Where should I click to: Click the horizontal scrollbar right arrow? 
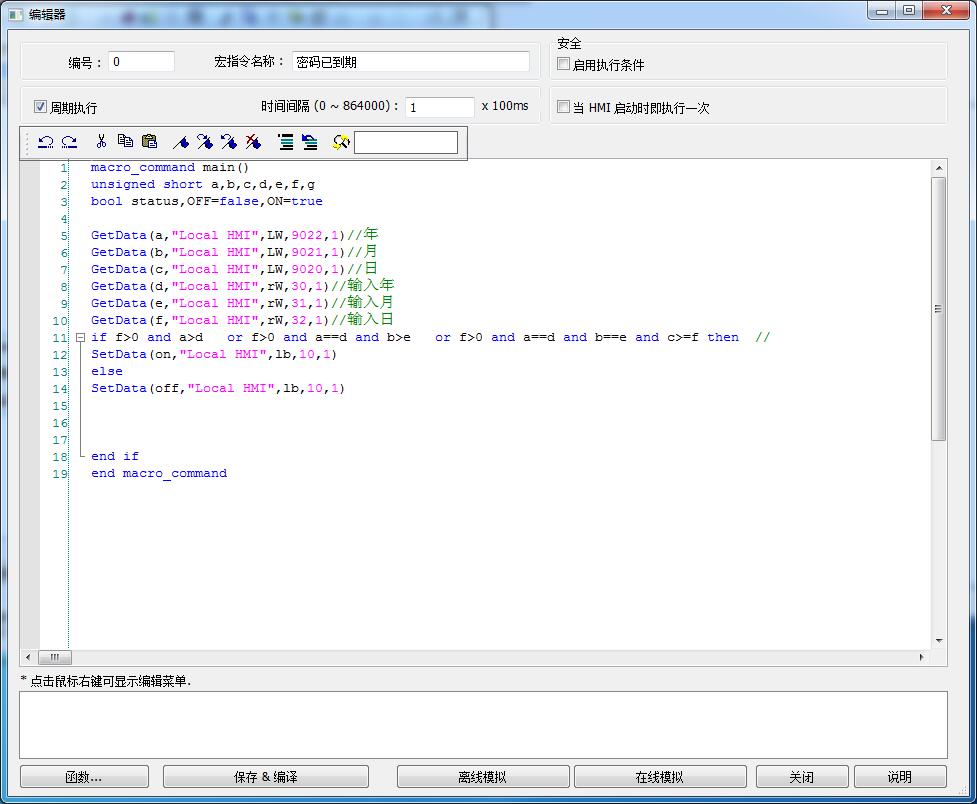[921, 658]
